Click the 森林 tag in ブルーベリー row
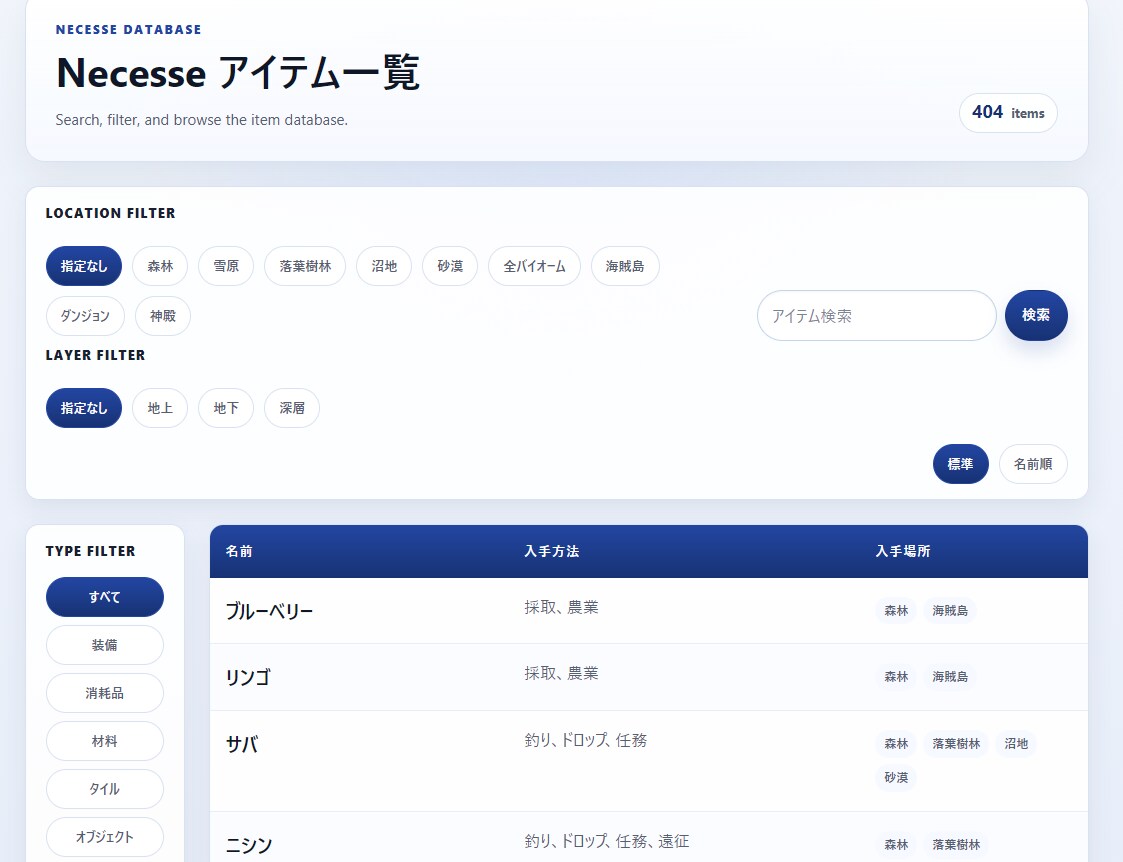The width and height of the screenshot is (1123, 862). pos(896,611)
